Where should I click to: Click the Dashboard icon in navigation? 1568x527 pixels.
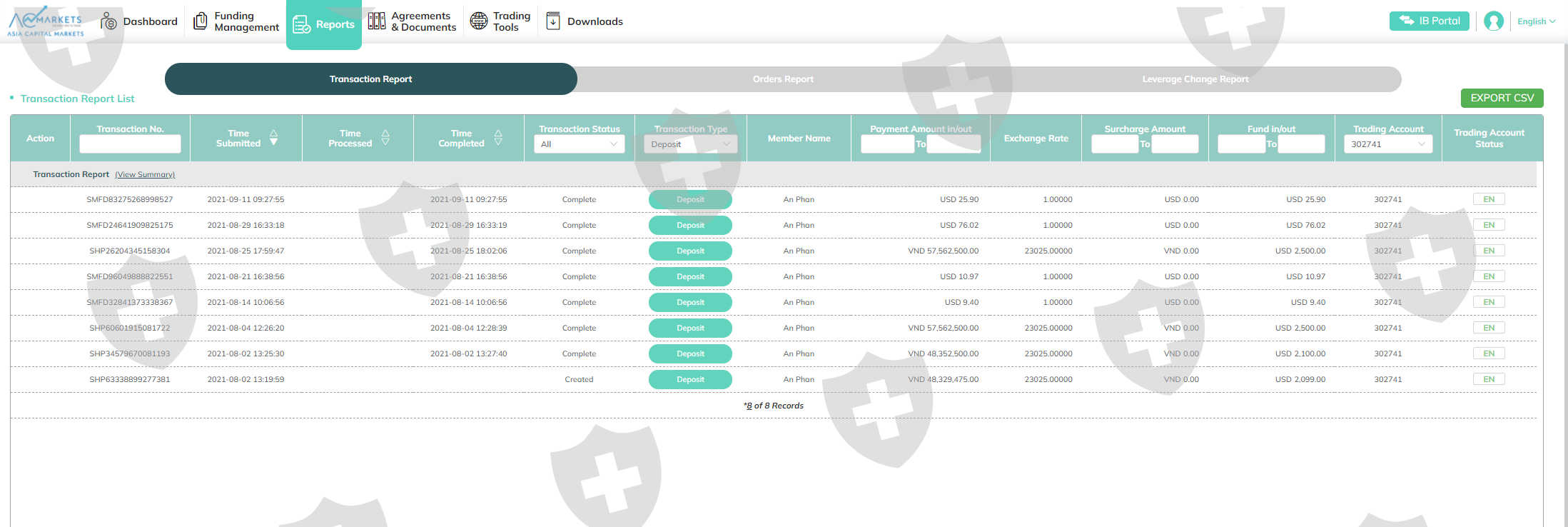(108, 21)
